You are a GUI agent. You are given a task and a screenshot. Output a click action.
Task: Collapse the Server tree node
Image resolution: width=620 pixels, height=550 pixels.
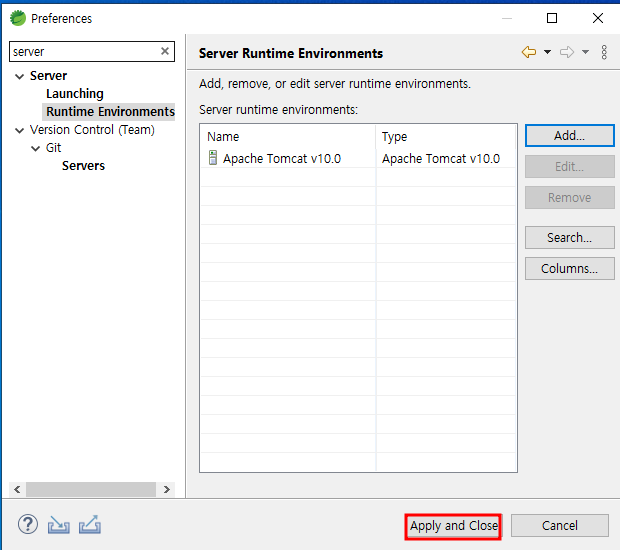(19, 76)
